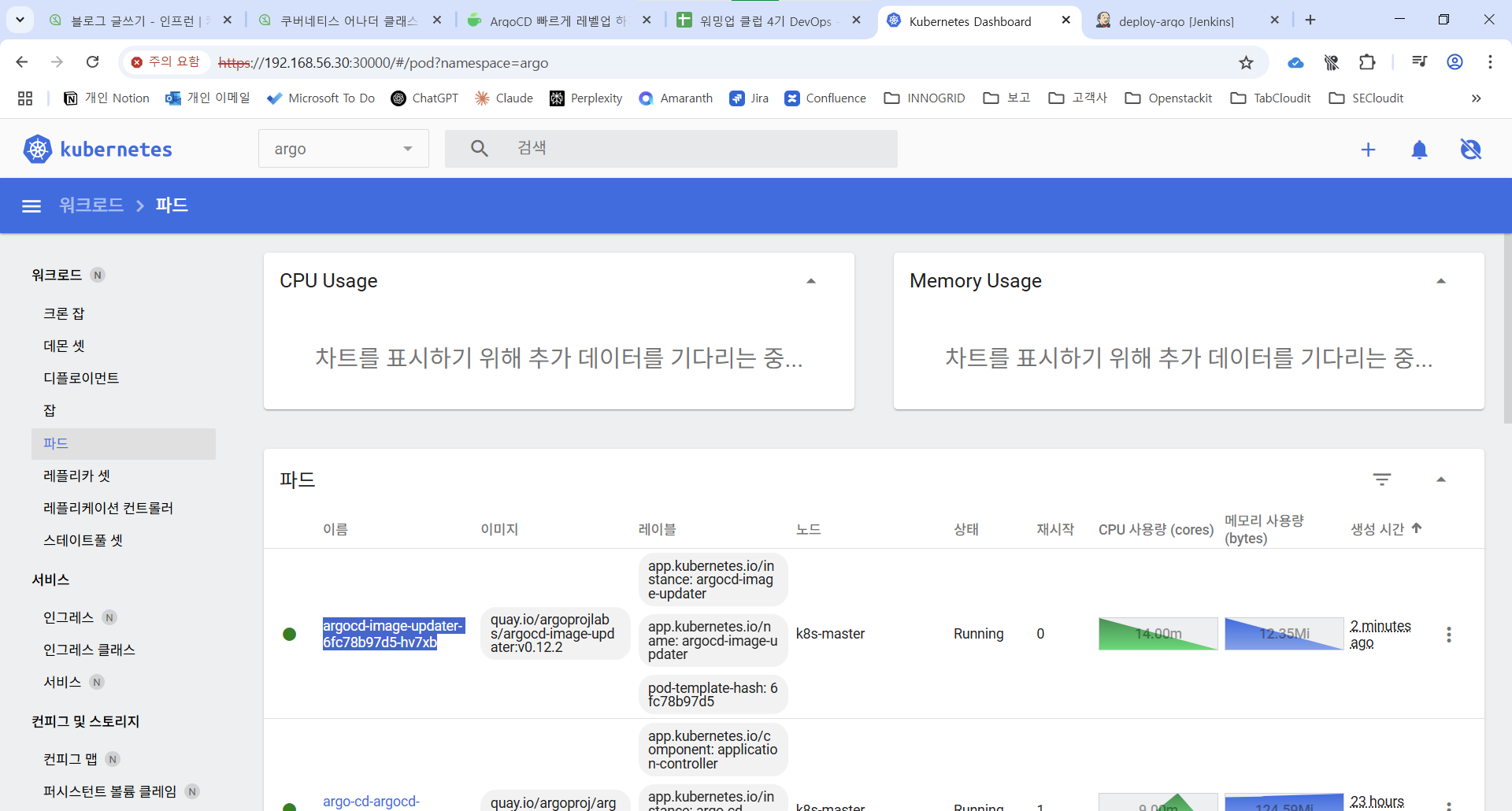Collapse the CPU Usage card

pyautogui.click(x=810, y=281)
